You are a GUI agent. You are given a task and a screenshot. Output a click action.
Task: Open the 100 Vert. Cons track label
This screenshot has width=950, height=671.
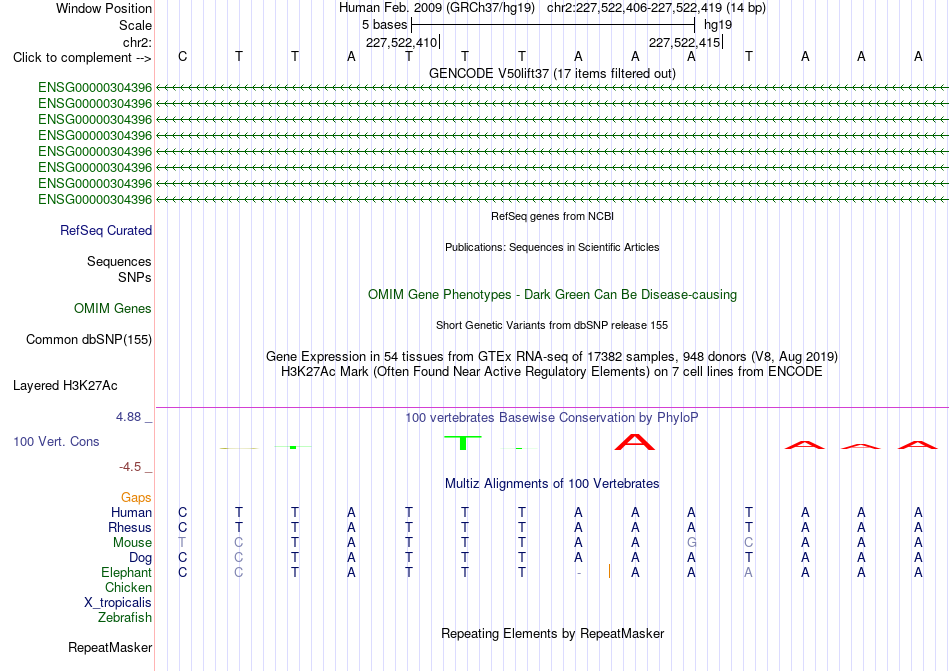(x=56, y=441)
